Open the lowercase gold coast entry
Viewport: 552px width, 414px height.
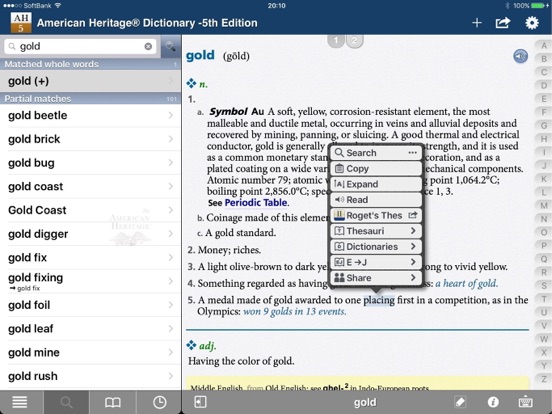[90, 186]
